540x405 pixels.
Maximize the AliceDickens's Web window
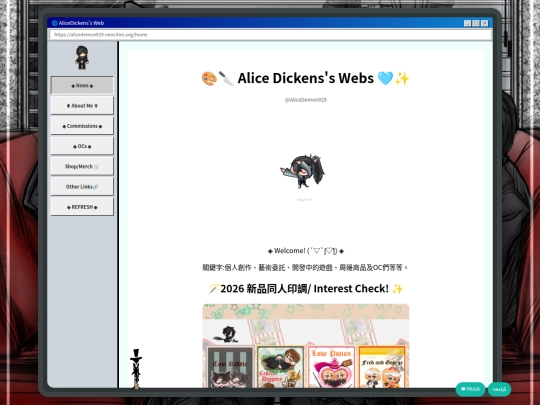point(476,23)
